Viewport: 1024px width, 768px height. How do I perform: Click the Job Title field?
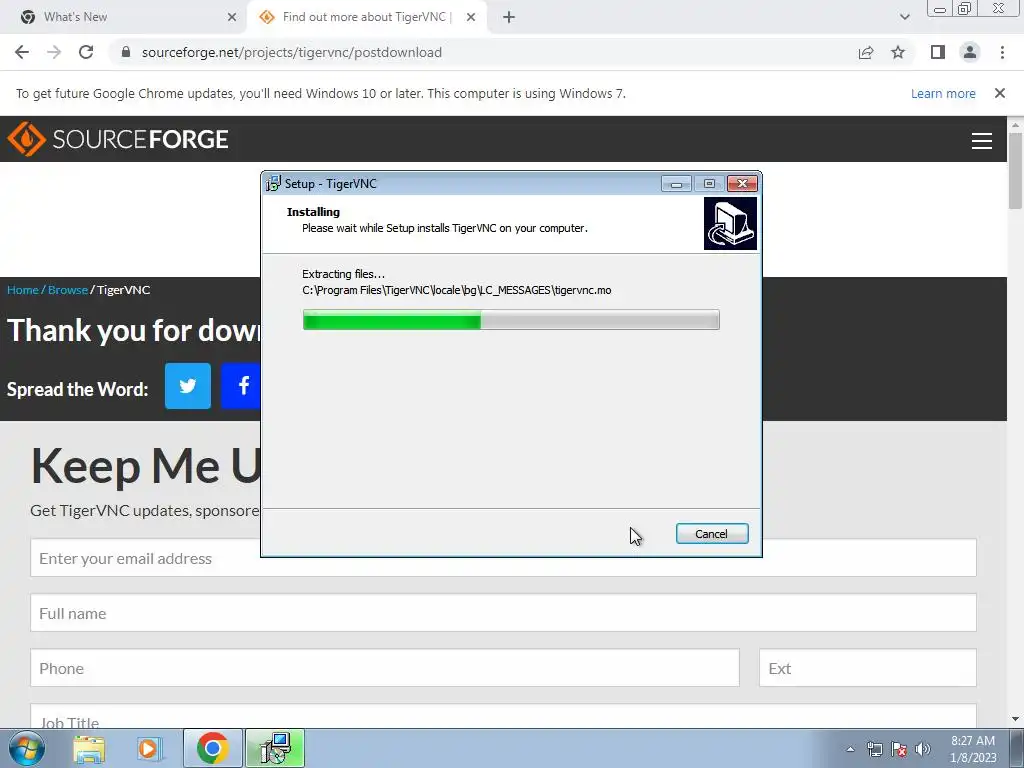(503, 716)
